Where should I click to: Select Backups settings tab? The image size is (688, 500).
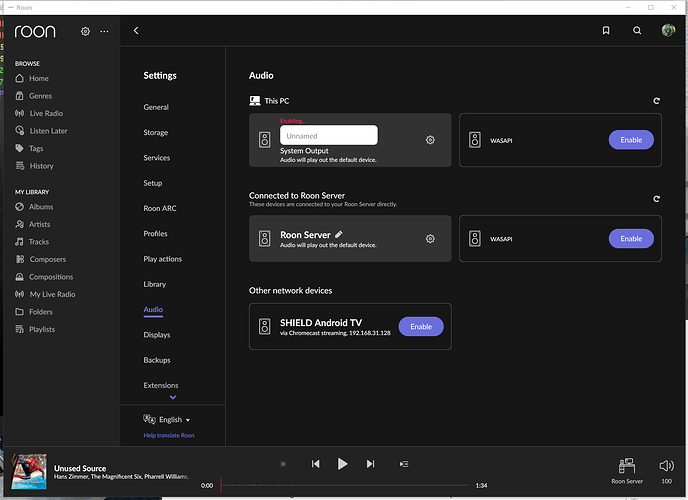pyautogui.click(x=157, y=360)
